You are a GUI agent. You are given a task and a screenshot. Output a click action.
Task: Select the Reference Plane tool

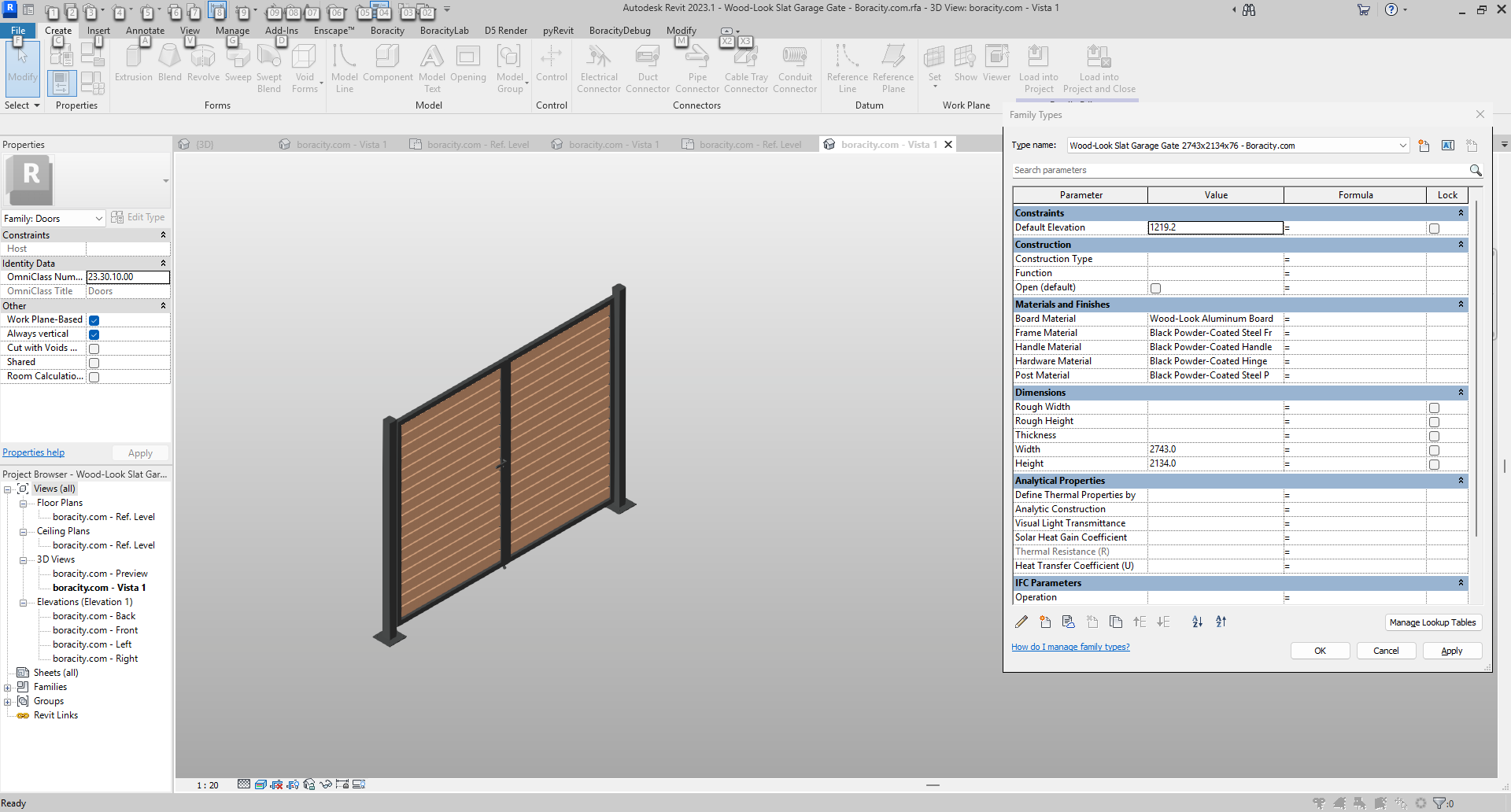point(893,68)
